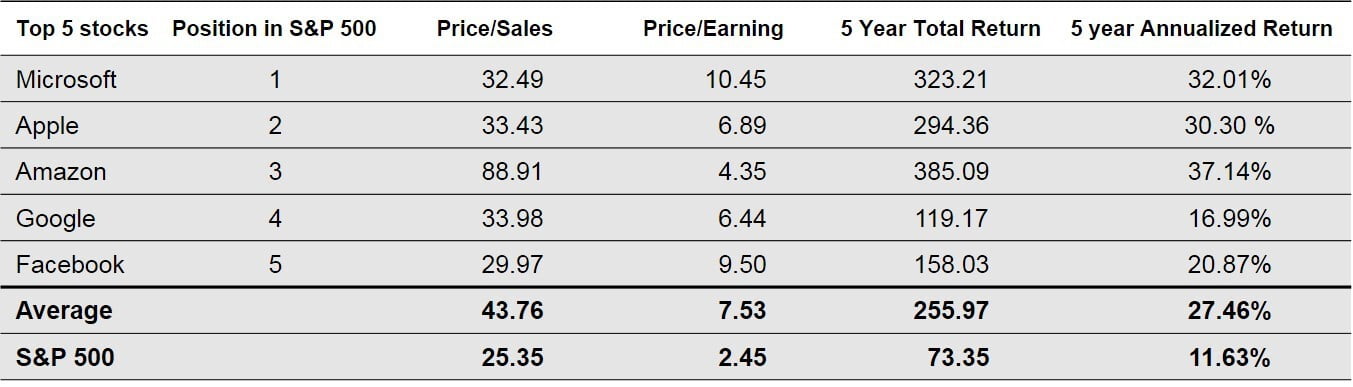Viewport: 1353px width, 387px height.
Task: Select the S&P 500 row label
Action: click(65, 357)
